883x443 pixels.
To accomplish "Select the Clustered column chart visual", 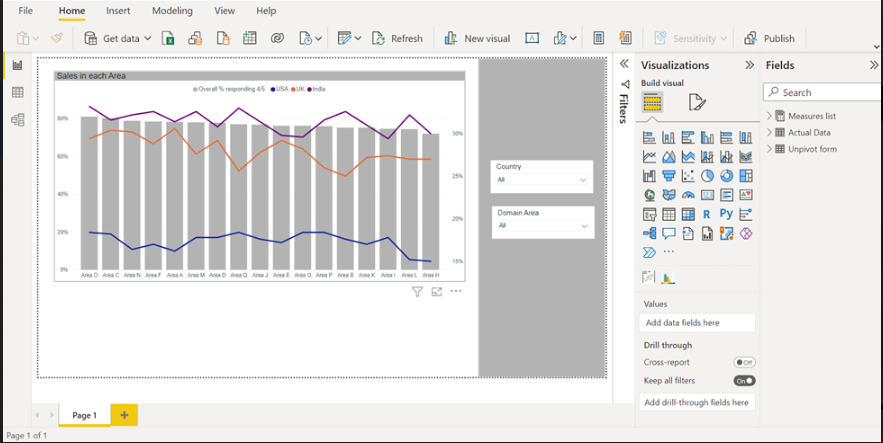I will [x=707, y=137].
